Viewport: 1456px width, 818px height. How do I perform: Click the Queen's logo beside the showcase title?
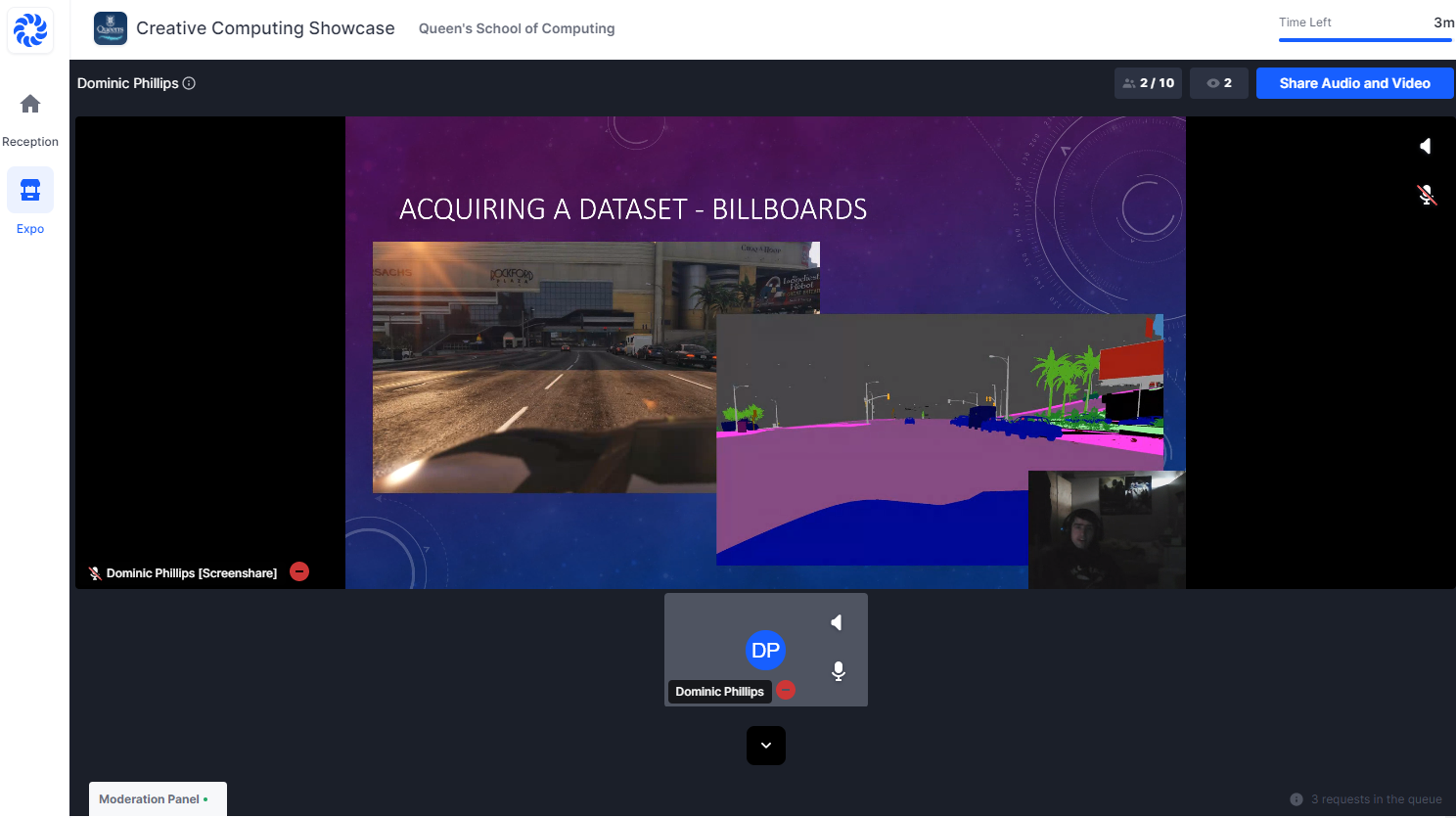(111, 29)
